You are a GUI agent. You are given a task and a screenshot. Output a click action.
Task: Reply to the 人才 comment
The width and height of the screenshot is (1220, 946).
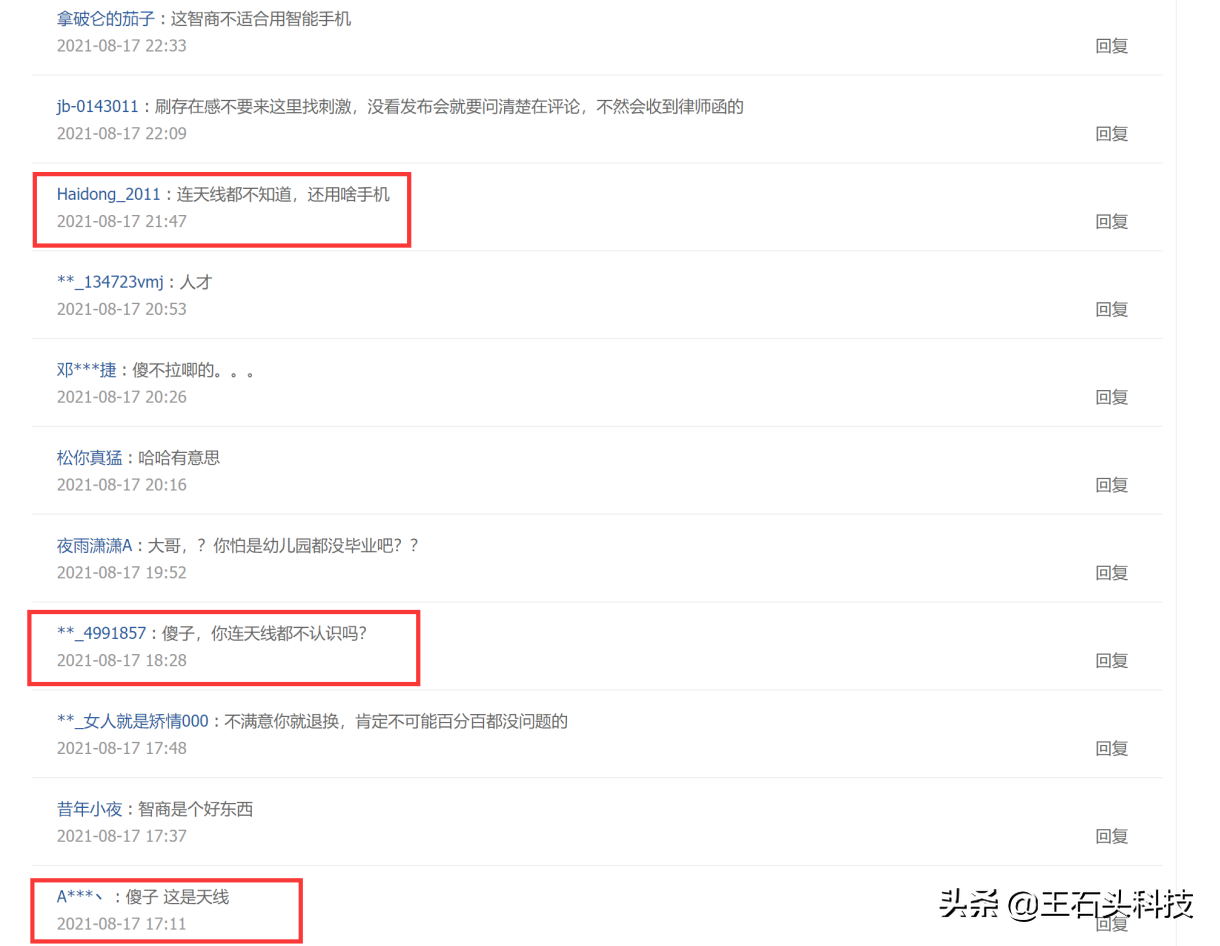click(1112, 310)
